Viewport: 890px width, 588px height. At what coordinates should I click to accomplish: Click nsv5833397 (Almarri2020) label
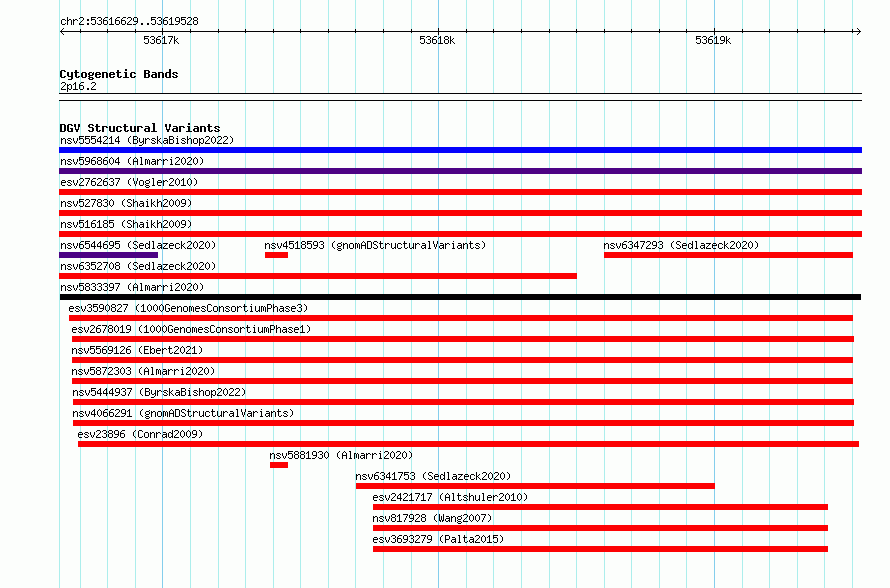coord(132,287)
